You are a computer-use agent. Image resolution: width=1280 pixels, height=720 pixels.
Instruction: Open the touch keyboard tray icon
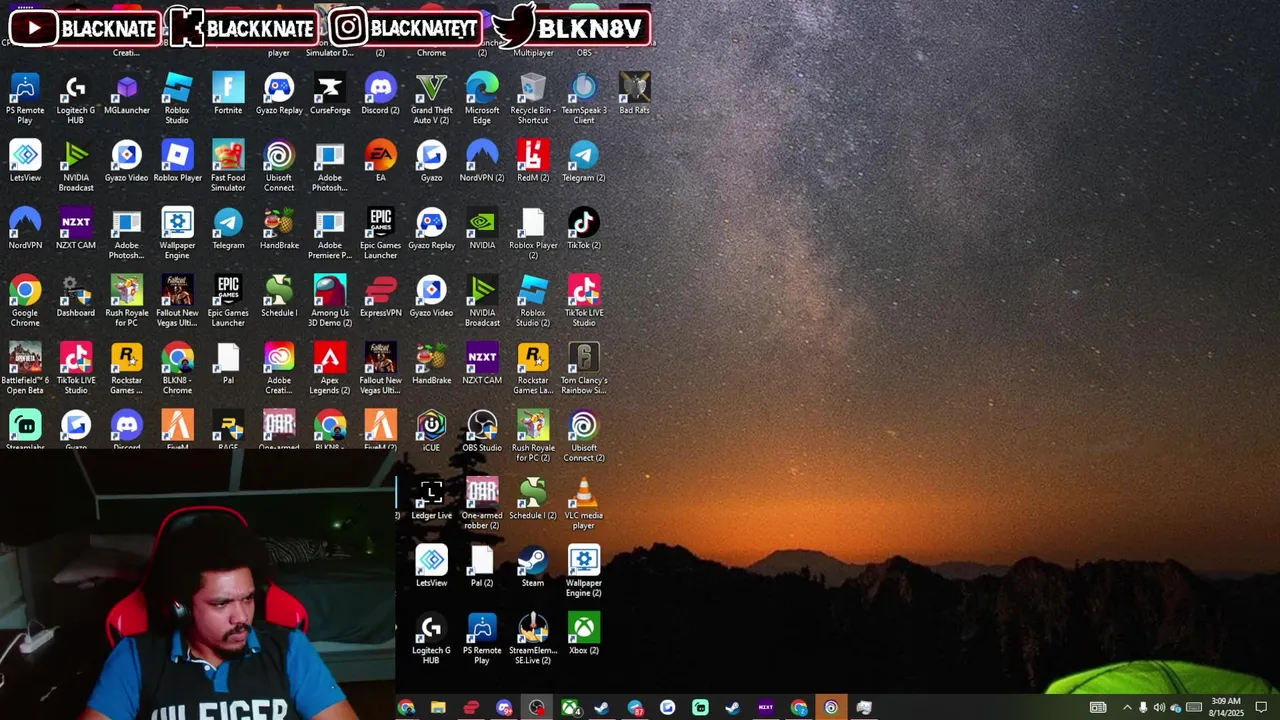coord(1194,708)
